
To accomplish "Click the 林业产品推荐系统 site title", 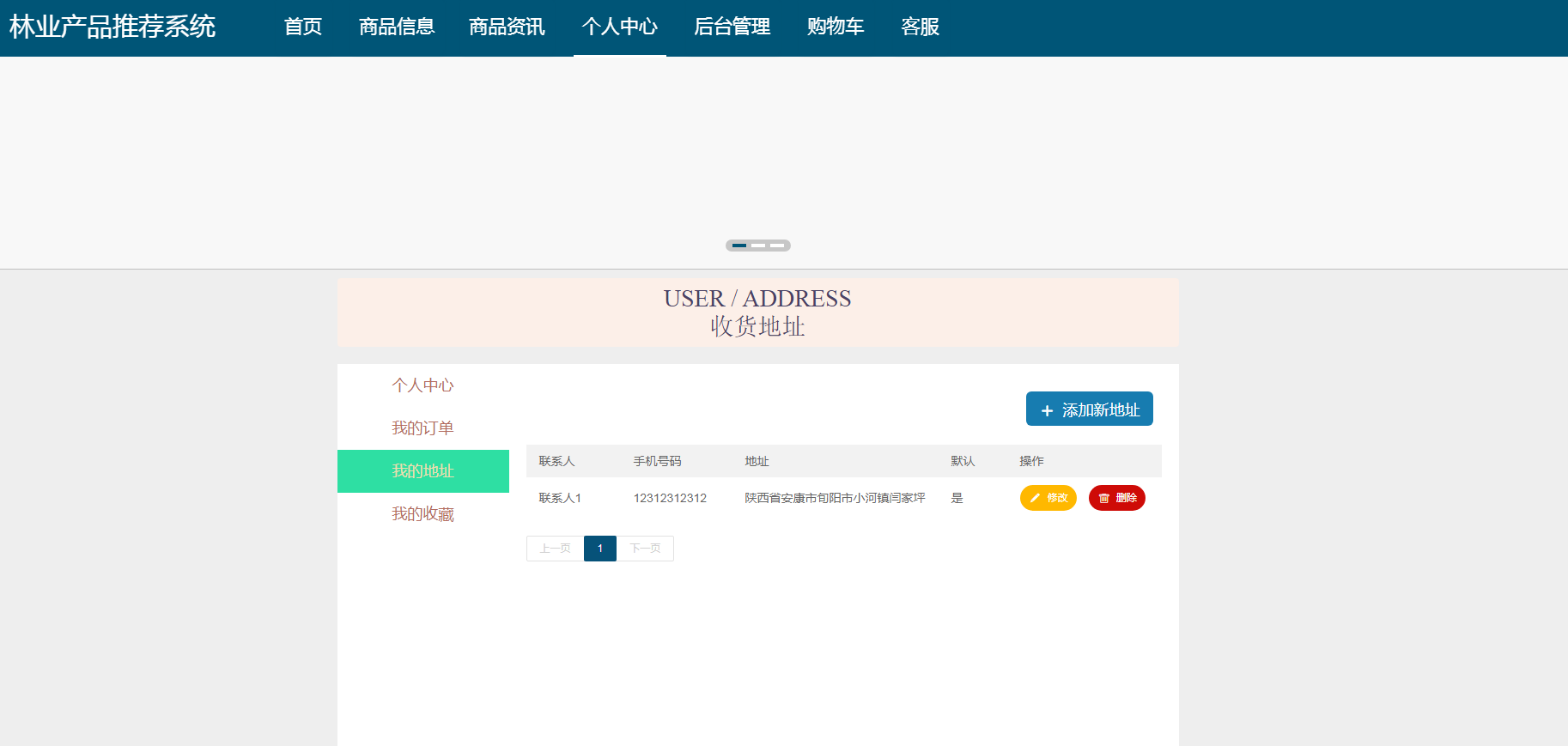I will click(112, 27).
